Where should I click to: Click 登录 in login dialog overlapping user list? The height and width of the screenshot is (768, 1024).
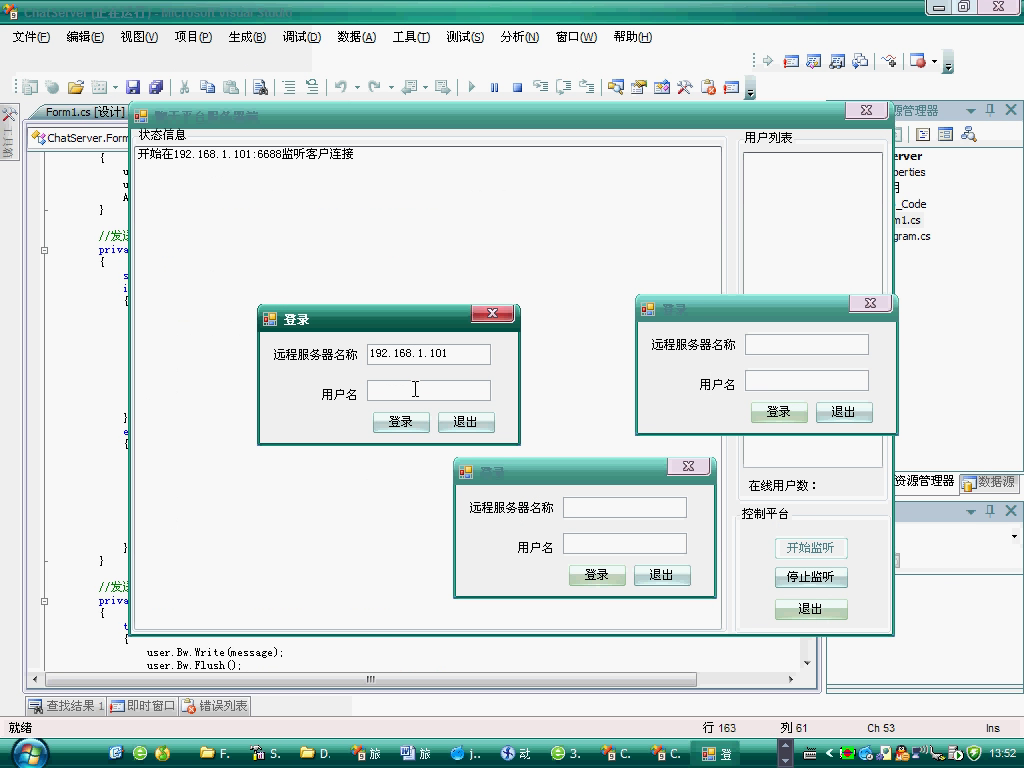pos(779,412)
